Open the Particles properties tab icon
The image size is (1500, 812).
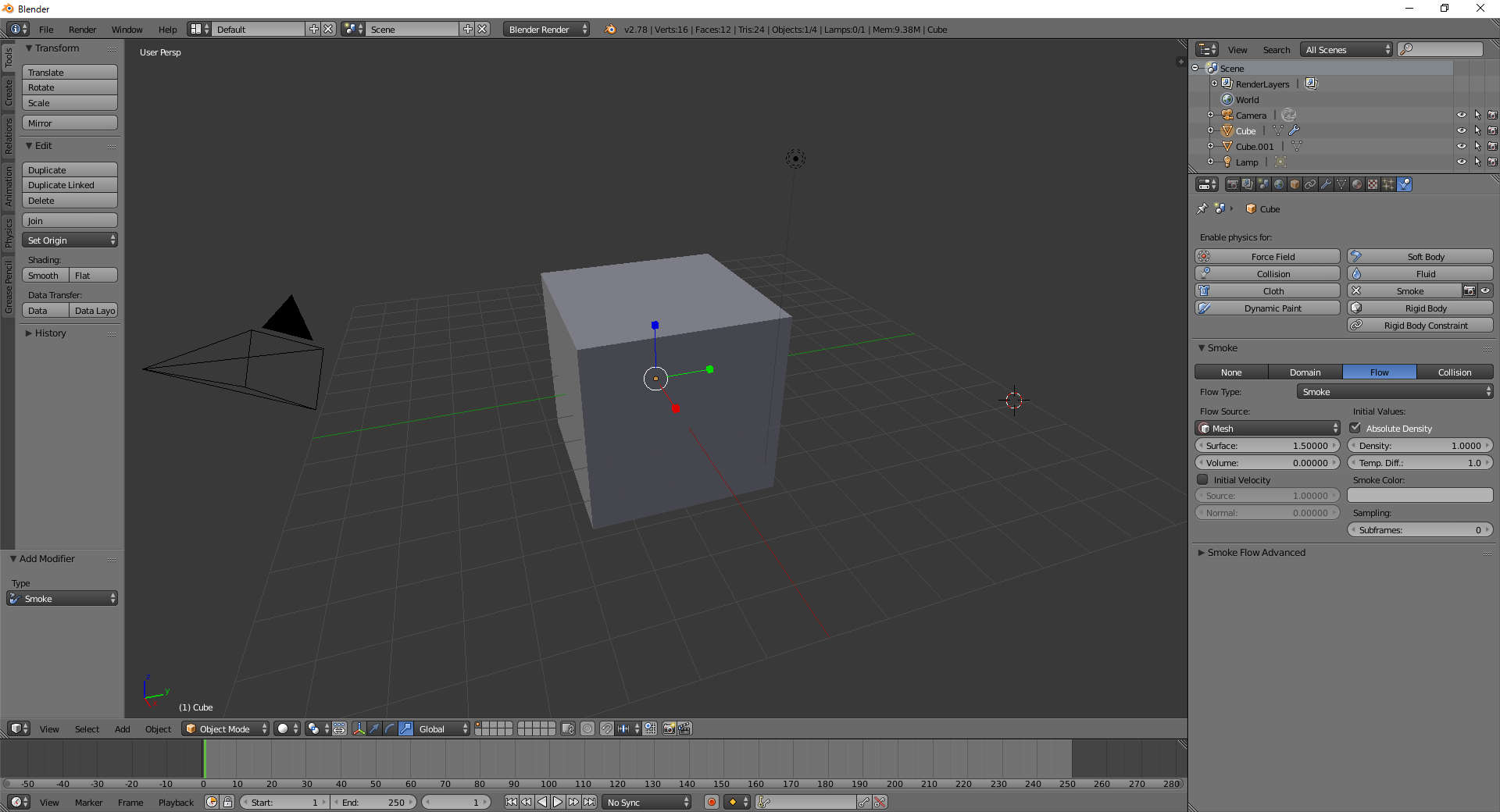coord(1388,184)
